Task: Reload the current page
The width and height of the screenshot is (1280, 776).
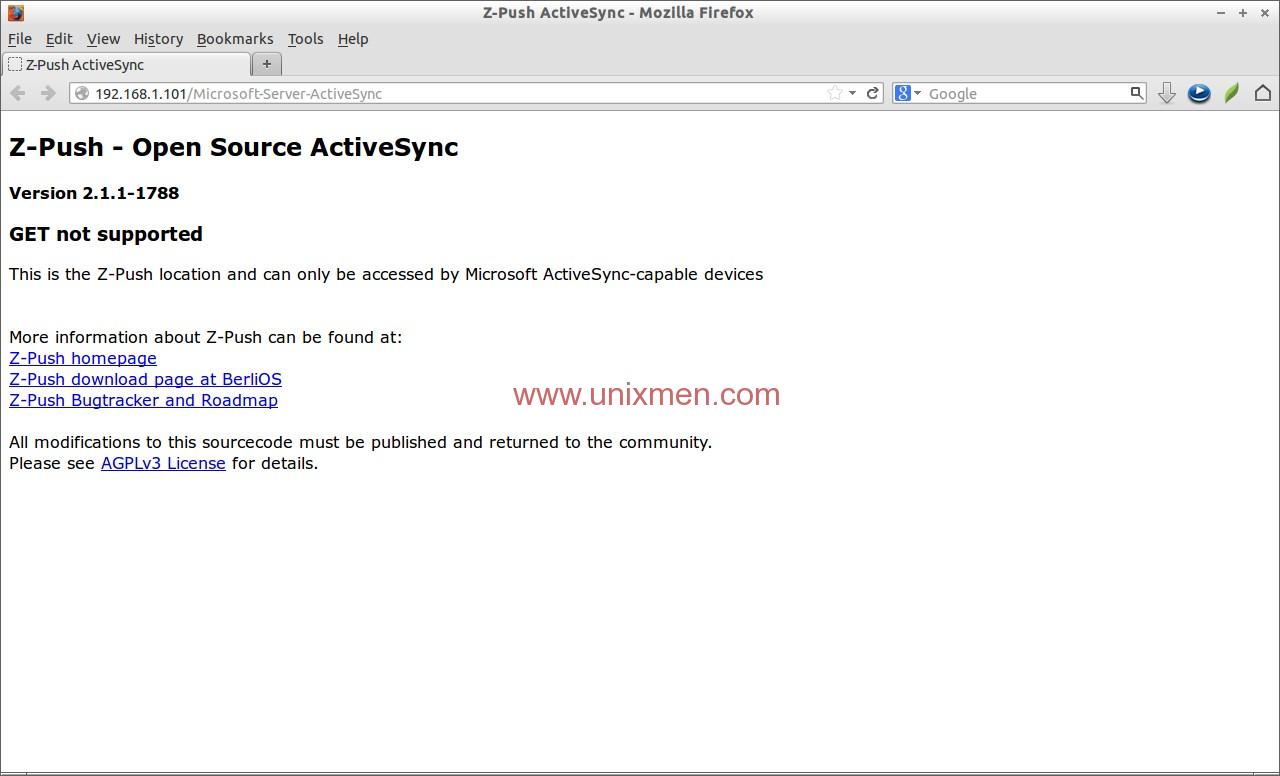Action: (x=872, y=93)
